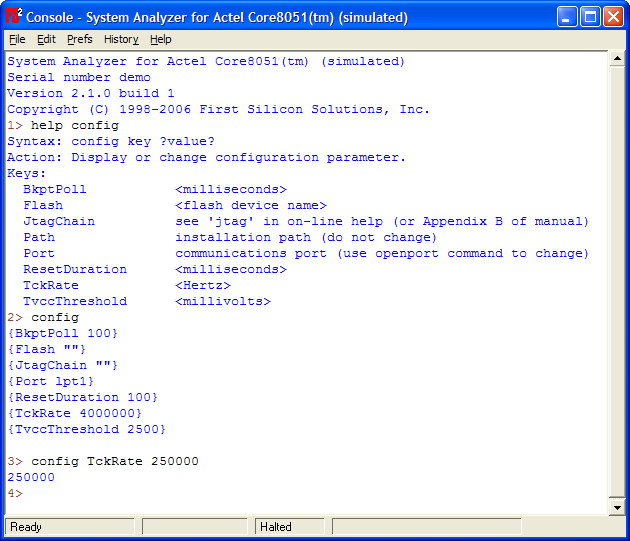Click the vertical scrollbar track
This screenshot has width=630, height=541.
pyautogui.click(x=617, y=281)
